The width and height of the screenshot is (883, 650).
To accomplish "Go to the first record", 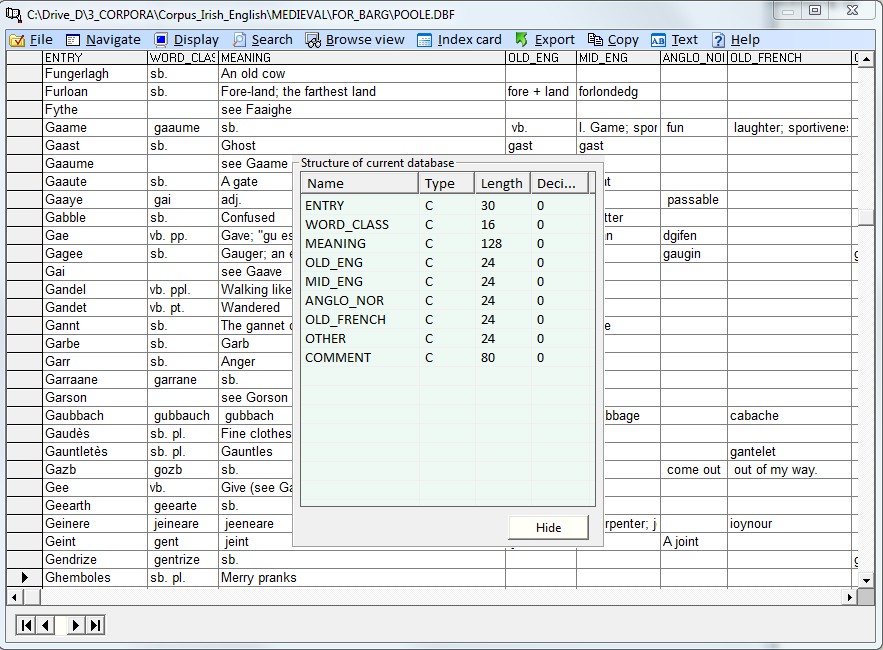I will point(26,625).
